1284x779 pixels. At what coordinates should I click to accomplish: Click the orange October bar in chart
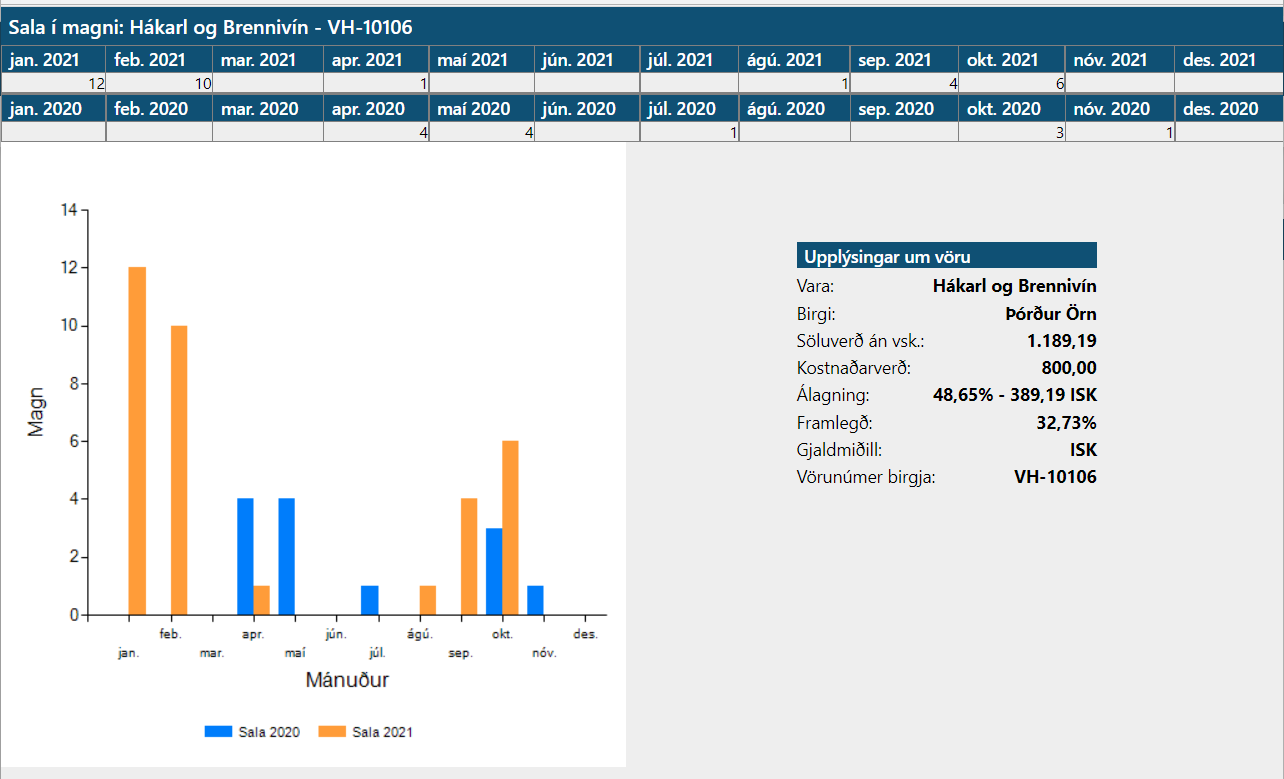point(510,527)
